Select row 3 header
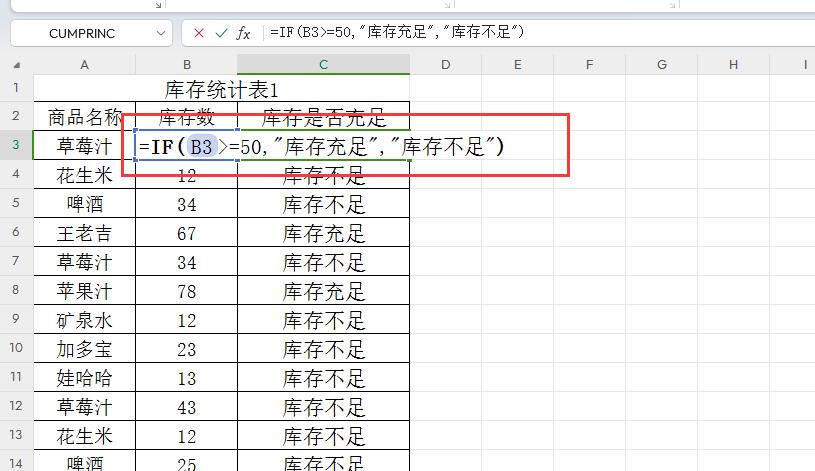Viewport: 815px width, 471px height. pyautogui.click(x=16, y=145)
